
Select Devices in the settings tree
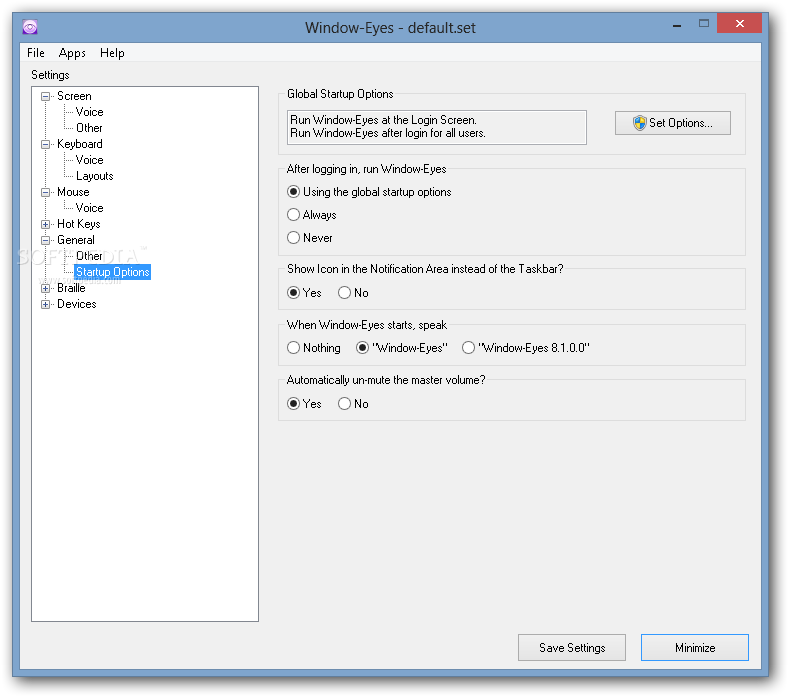(76, 304)
